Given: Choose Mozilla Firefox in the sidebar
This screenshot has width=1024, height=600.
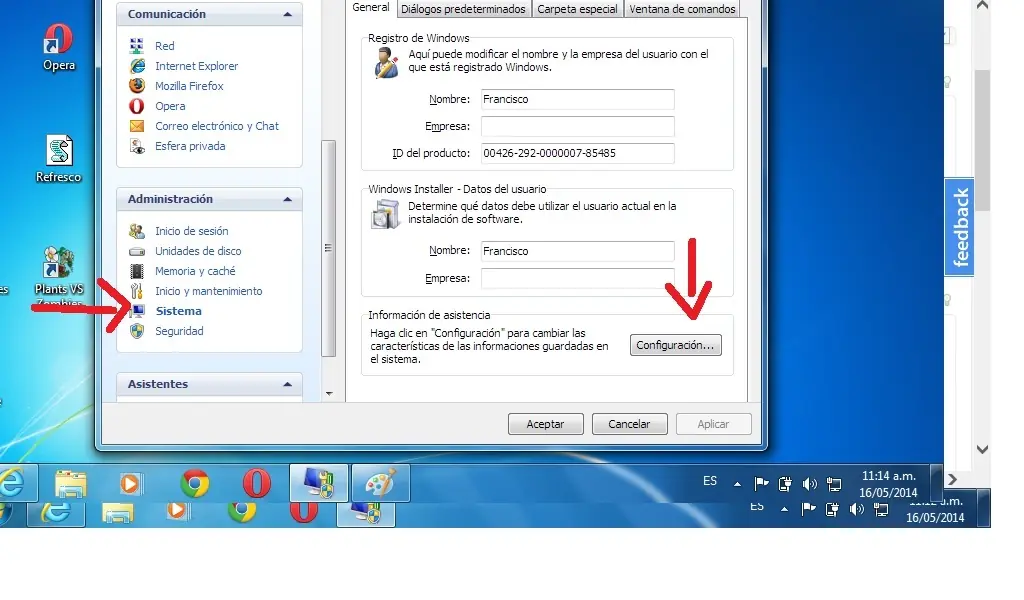Looking at the screenshot, I should [189, 86].
